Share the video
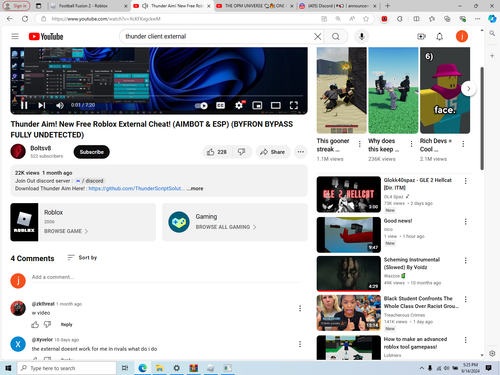The image size is (500, 375). 273,152
